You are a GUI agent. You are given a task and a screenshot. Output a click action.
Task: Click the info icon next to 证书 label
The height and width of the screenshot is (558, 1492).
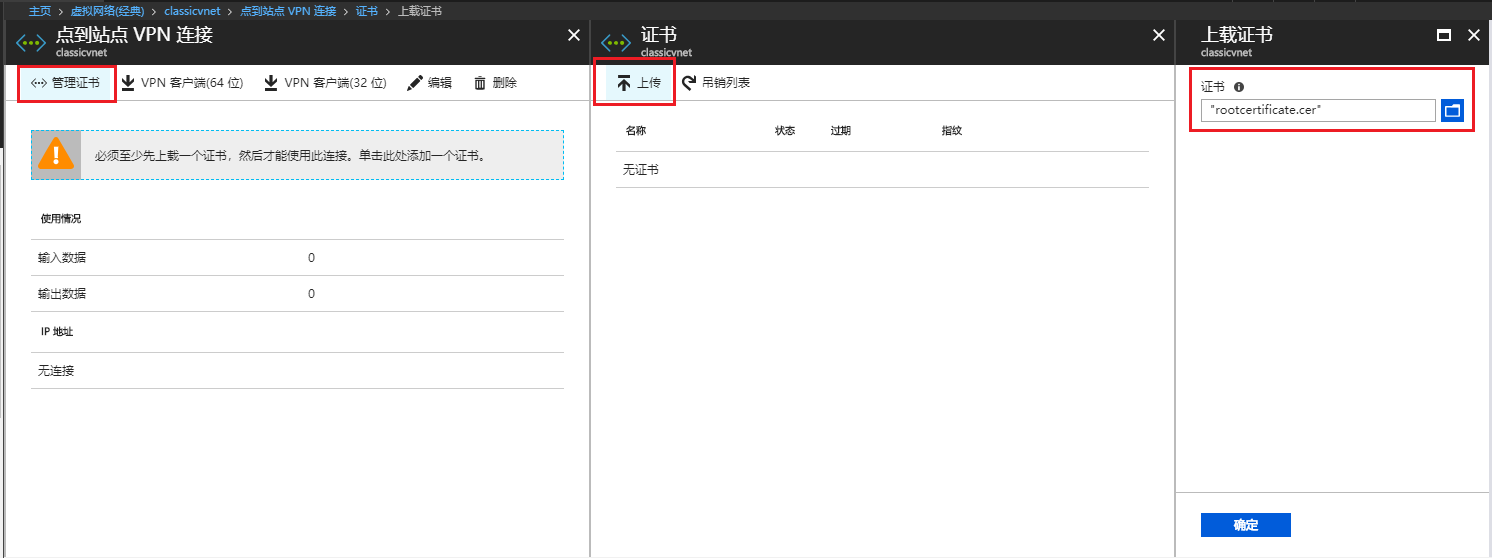pos(1239,87)
